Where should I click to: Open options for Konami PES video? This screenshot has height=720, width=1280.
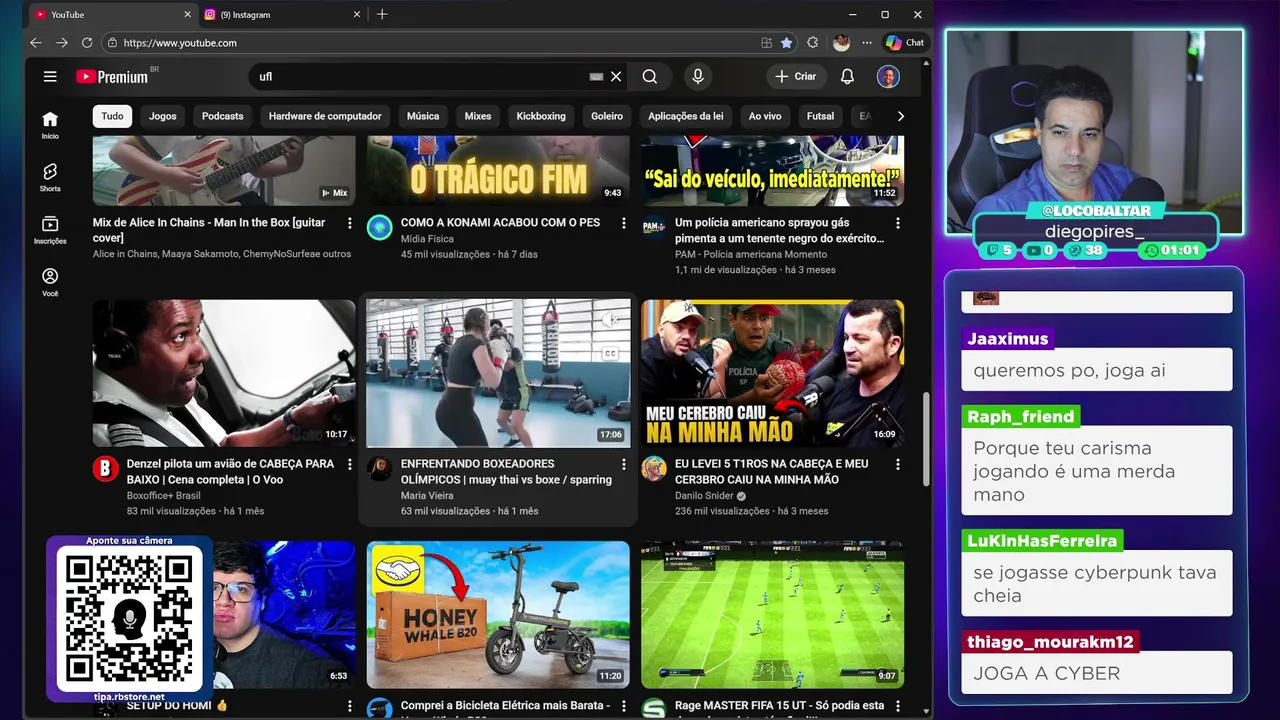623,223
